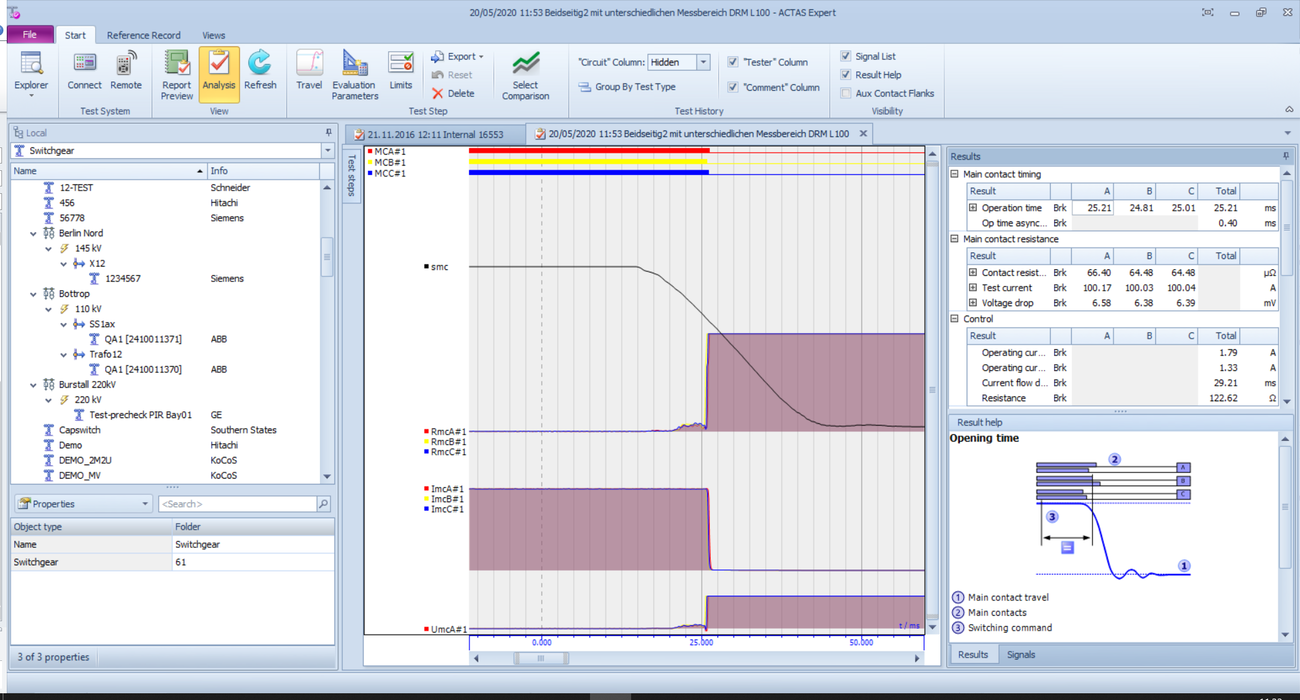Pin the Results panel
This screenshot has height=700, width=1300.
(x=1286, y=156)
